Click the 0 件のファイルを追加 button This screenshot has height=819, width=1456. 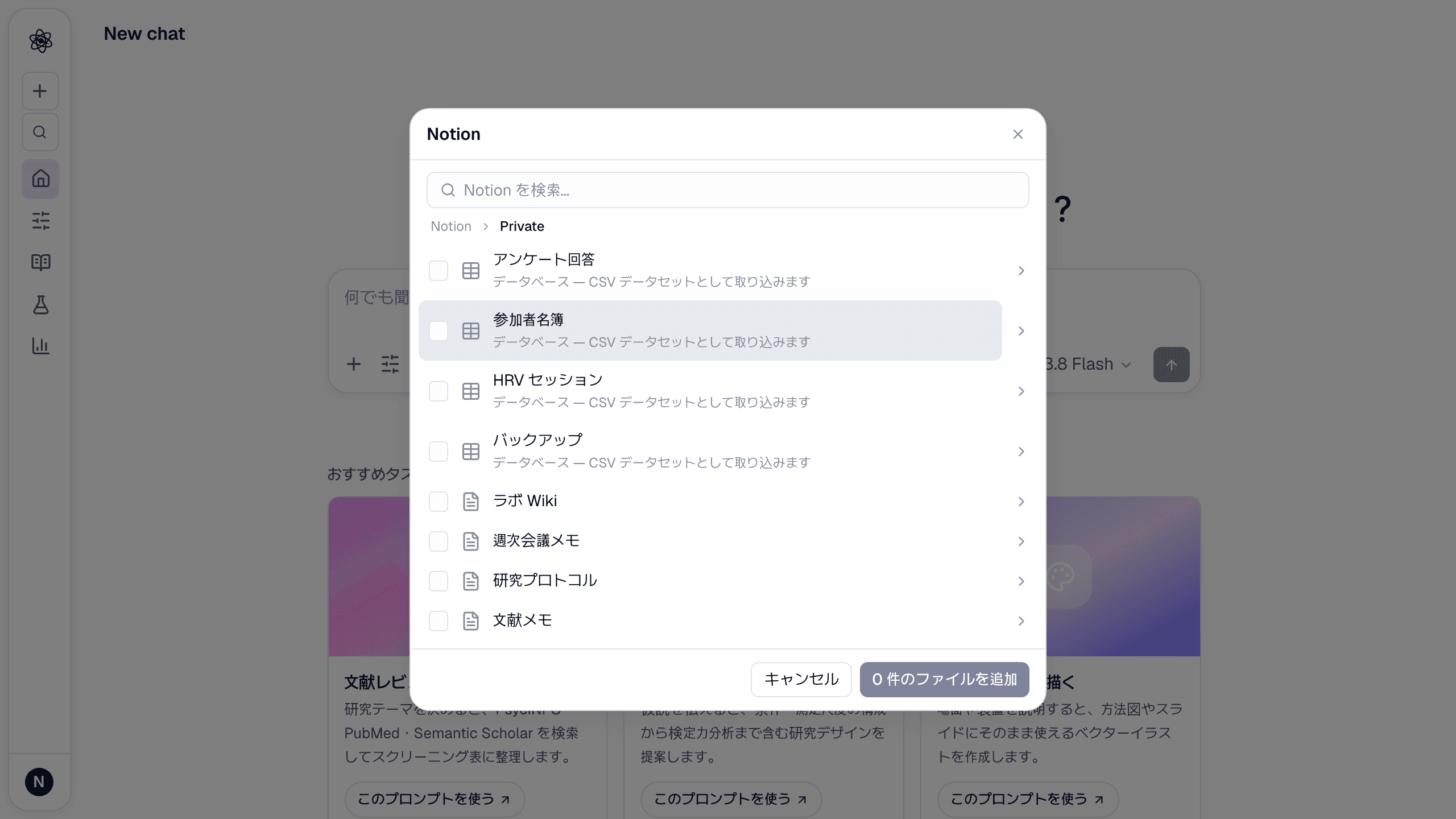(x=944, y=679)
